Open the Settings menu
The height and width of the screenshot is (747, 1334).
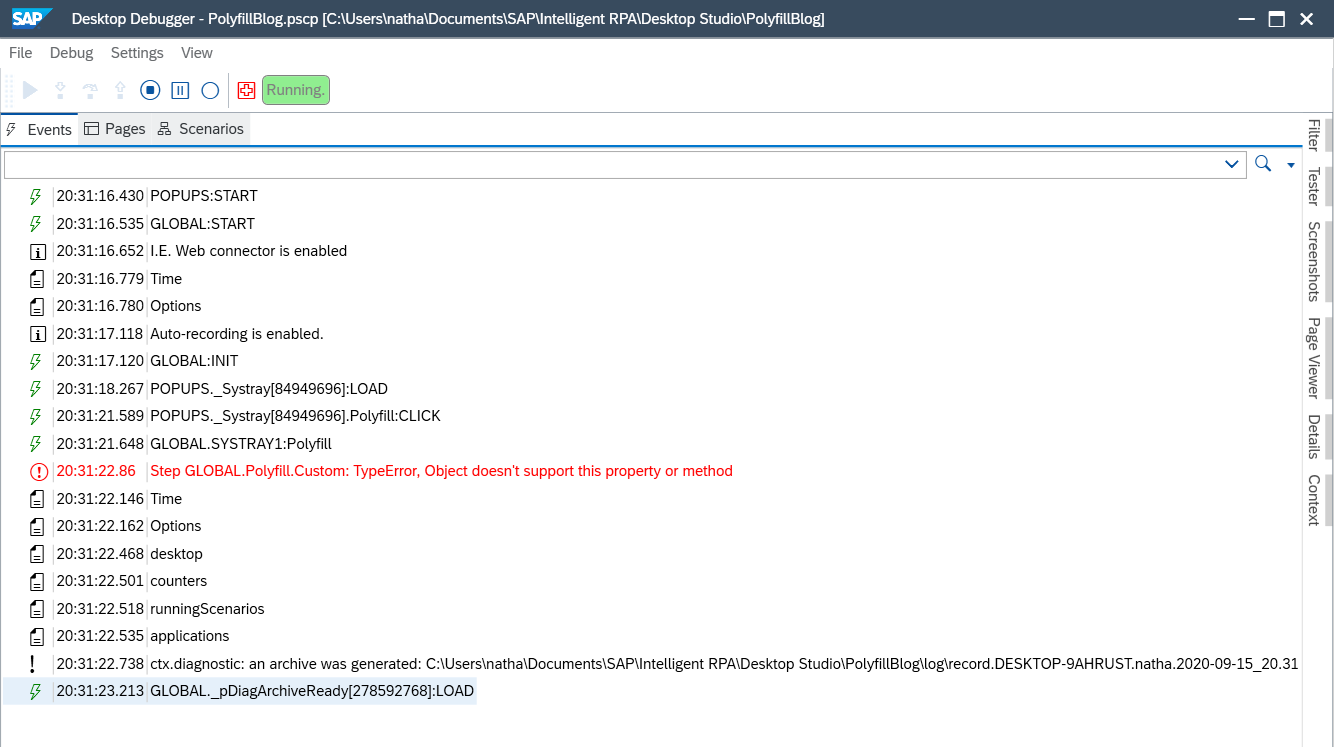pos(137,53)
